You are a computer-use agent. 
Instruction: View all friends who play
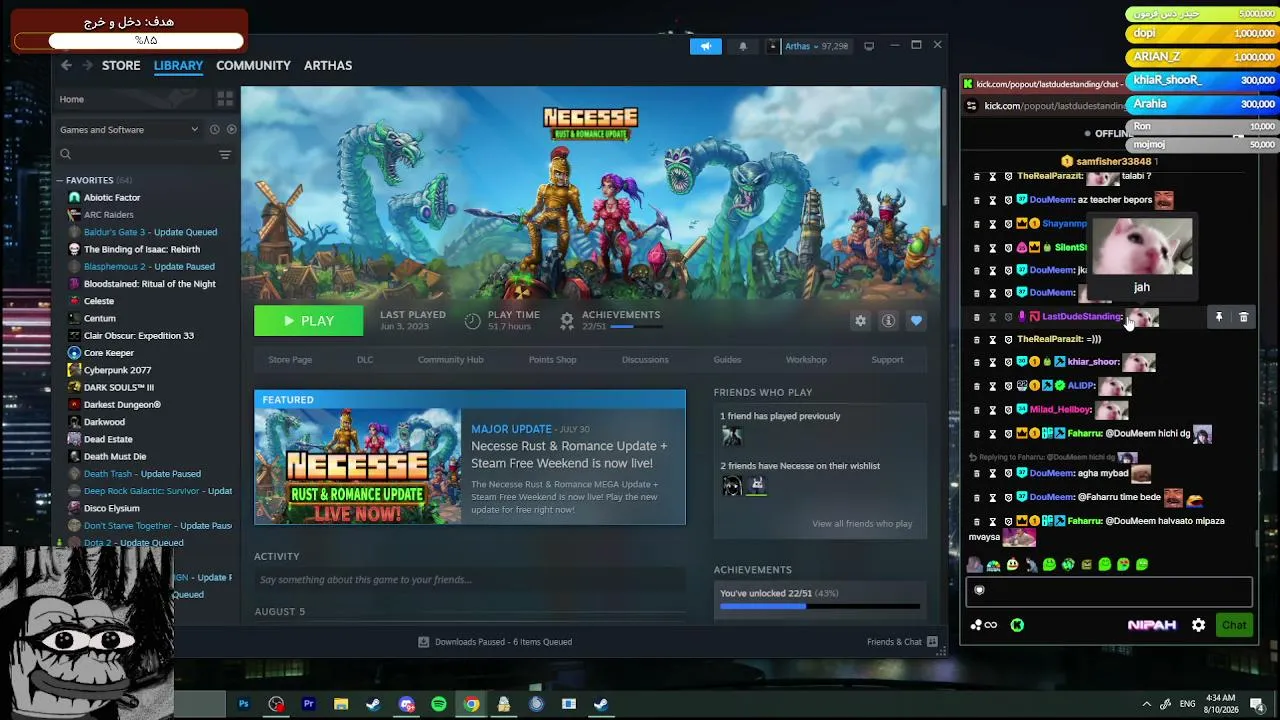(862, 524)
